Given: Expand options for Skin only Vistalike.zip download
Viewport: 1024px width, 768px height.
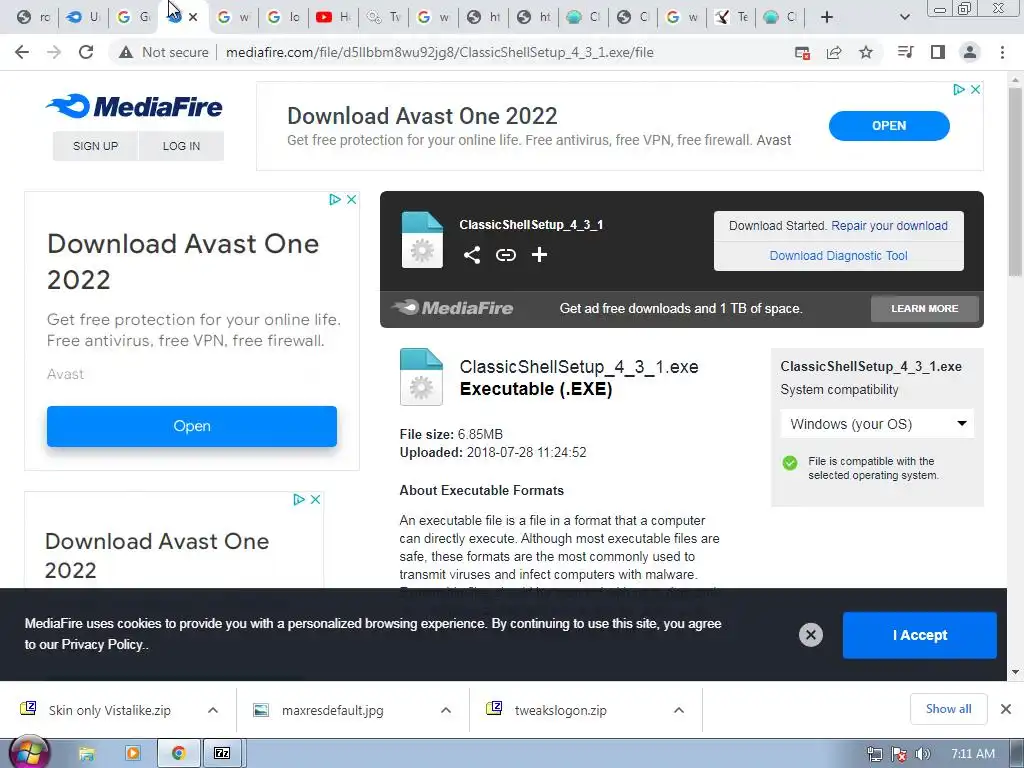Looking at the screenshot, I should point(213,711).
